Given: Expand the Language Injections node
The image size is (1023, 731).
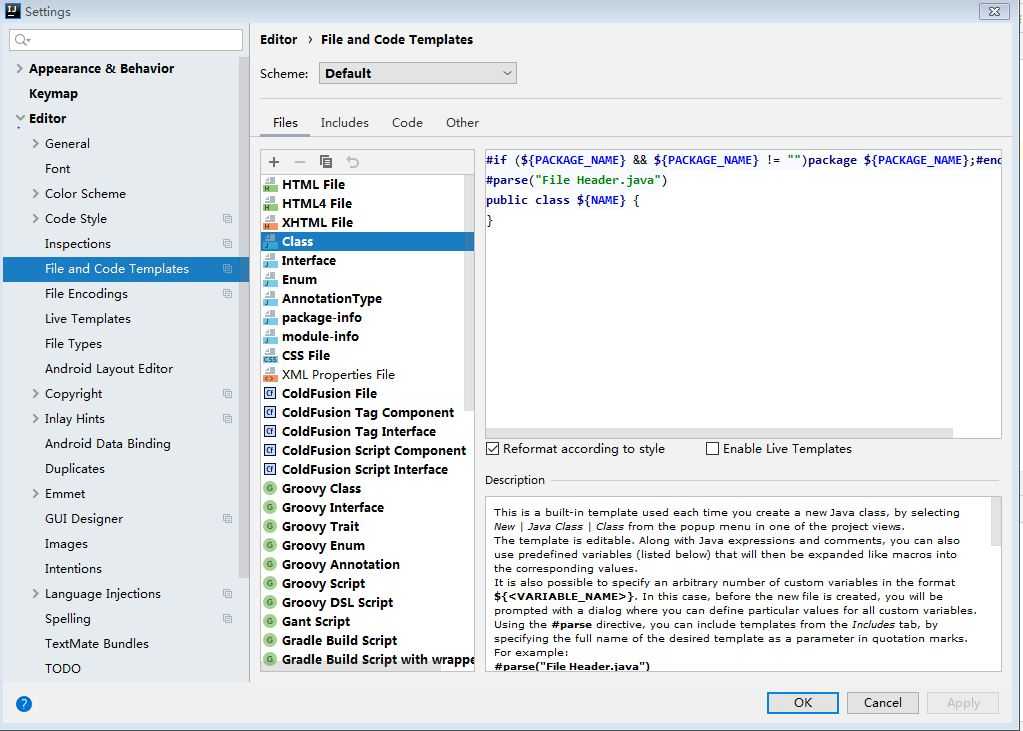Looking at the screenshot, I should pos(35,594).
